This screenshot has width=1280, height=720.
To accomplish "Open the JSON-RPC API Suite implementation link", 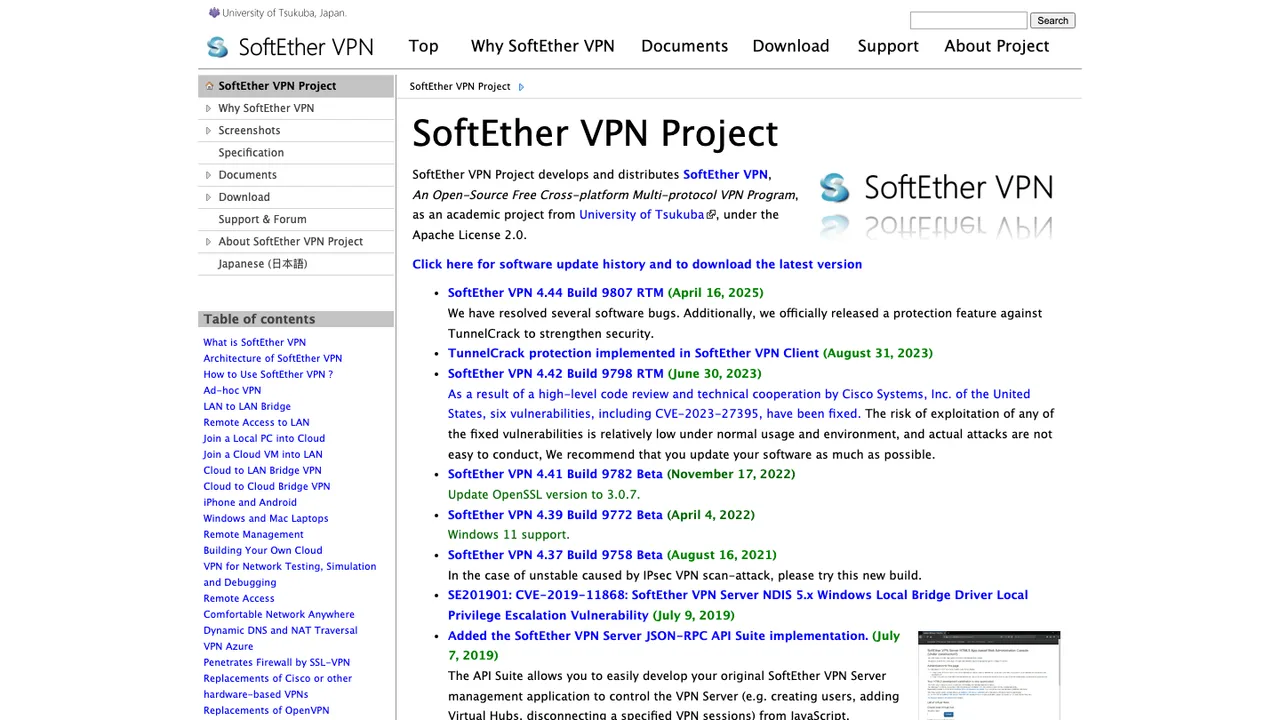I will pos(658,636).
